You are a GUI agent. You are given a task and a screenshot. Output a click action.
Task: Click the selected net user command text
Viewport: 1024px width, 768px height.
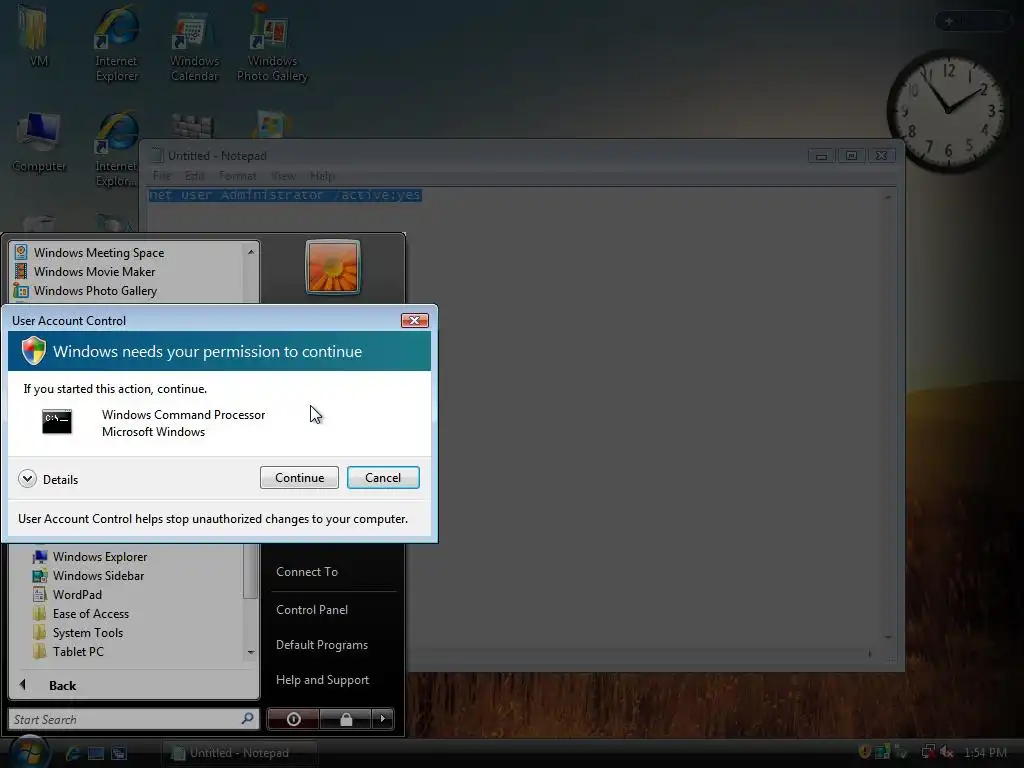(x=285, y=195)
